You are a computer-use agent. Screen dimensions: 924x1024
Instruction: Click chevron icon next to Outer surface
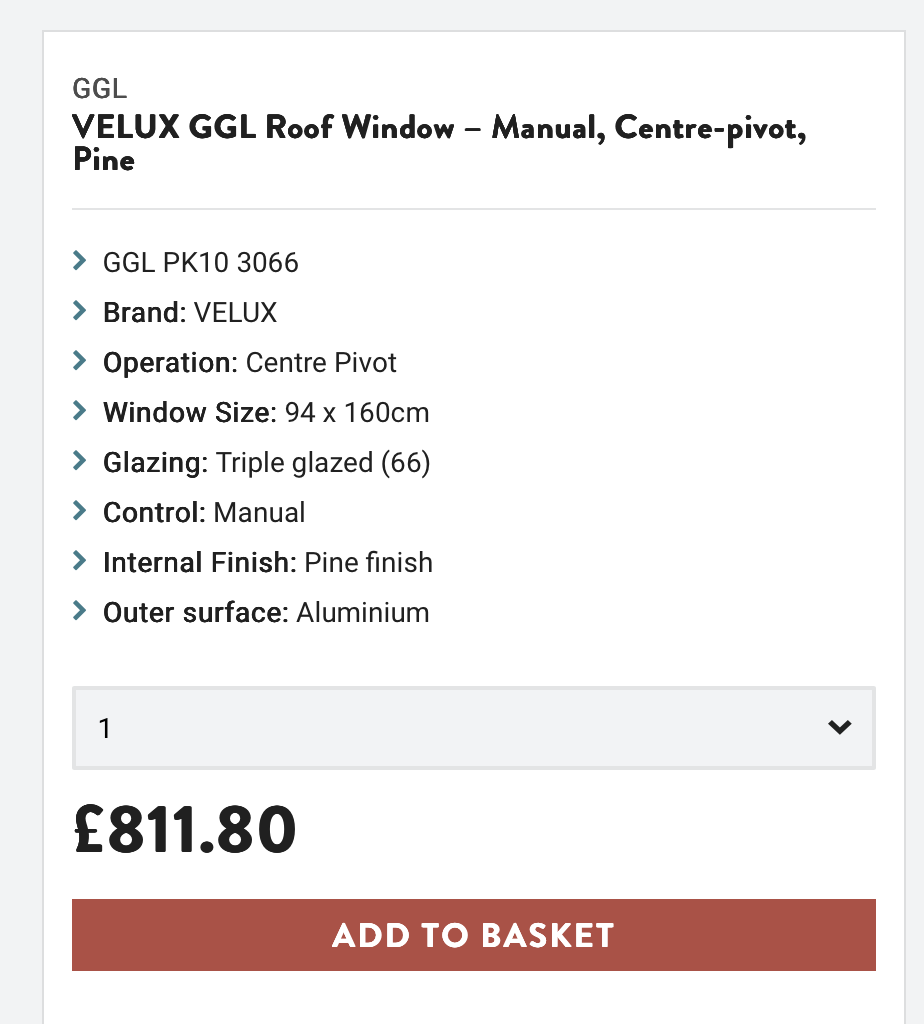point(80,611)
